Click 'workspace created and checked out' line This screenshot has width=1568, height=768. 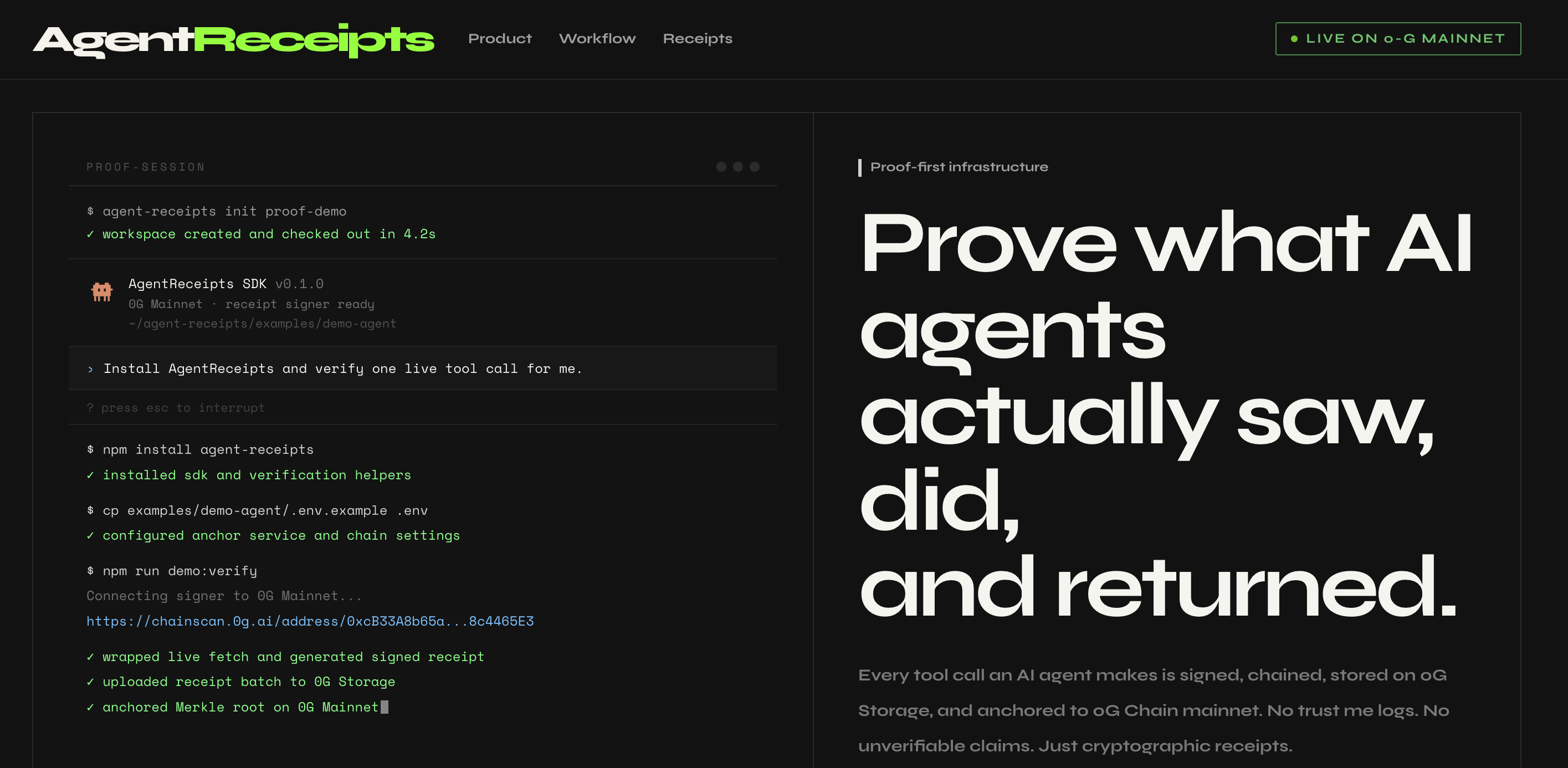tap(261, 234)
